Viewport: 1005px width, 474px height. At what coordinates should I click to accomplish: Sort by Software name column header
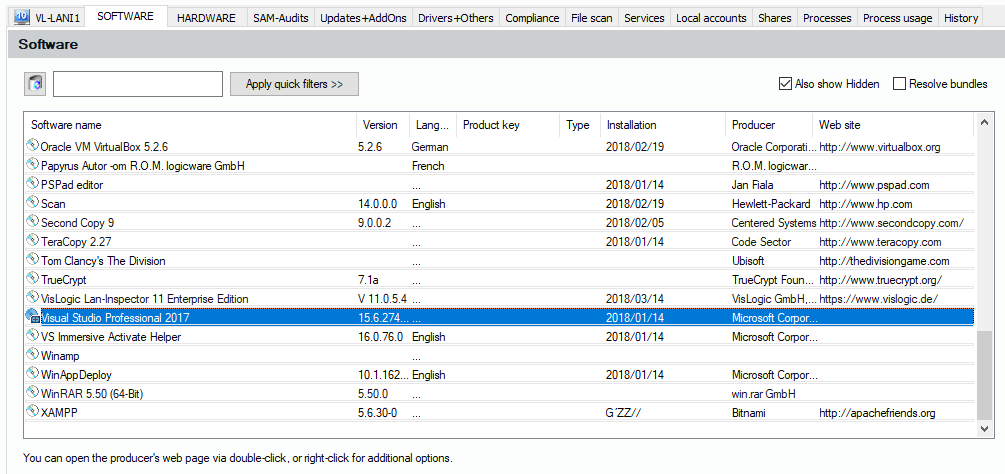point(66,125)
